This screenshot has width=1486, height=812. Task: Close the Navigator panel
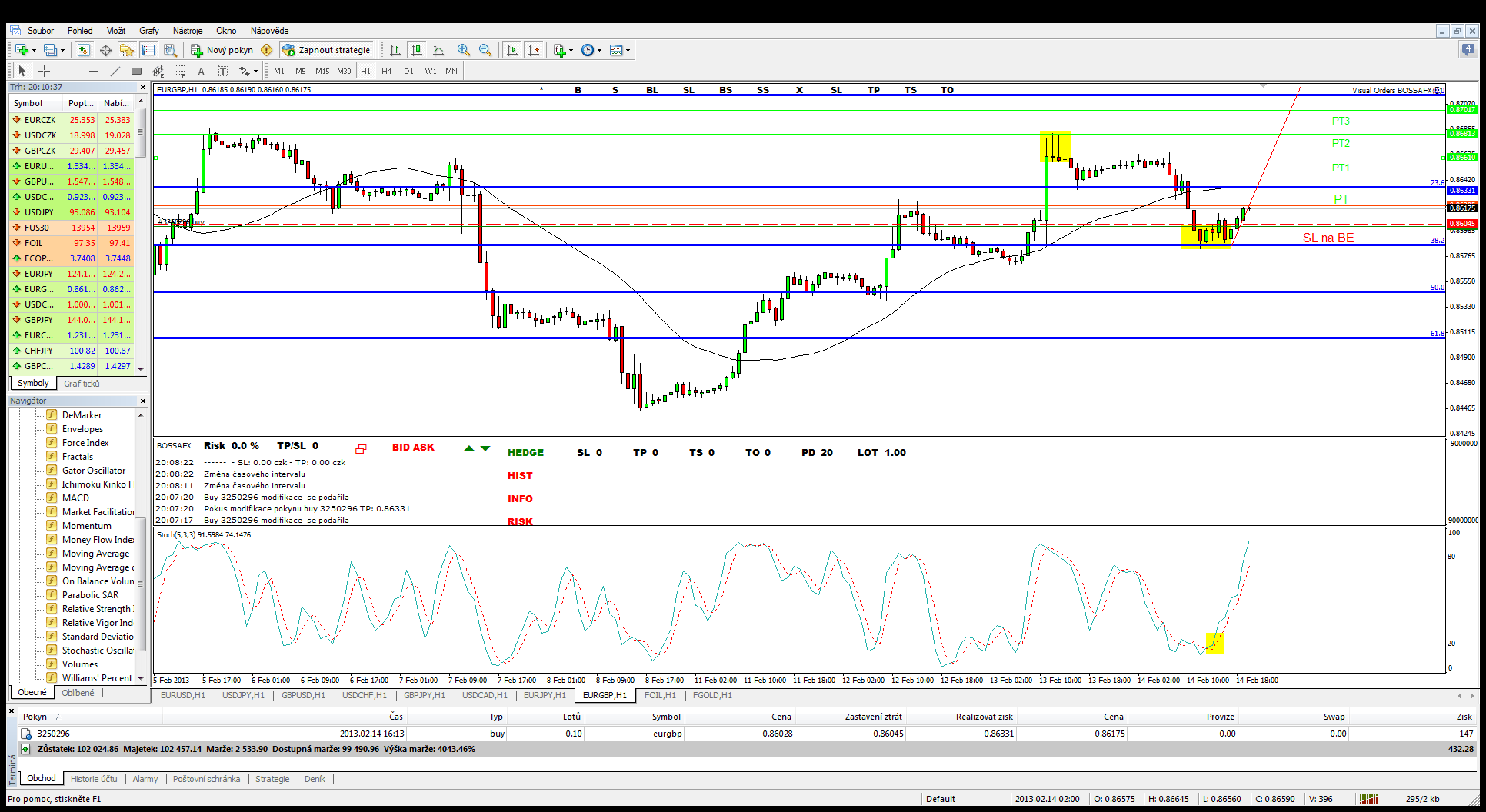pos(142,401)
